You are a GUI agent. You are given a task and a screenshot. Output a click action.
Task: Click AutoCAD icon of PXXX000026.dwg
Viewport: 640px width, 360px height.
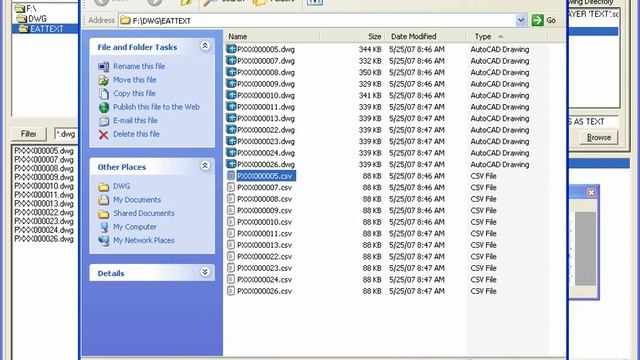click(231, 164)
